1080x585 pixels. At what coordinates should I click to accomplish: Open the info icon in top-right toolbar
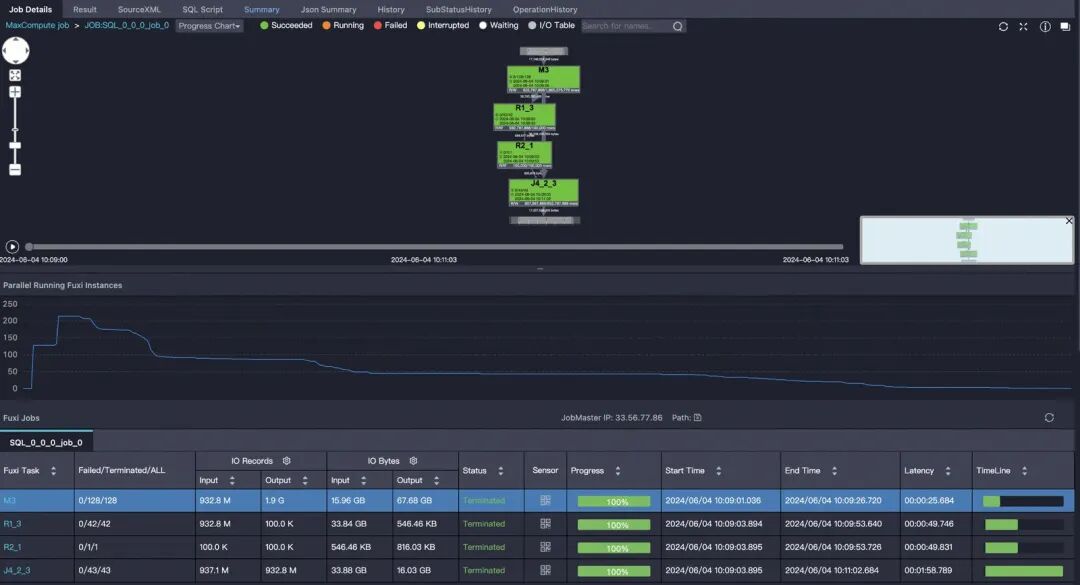tap(1045, 26)
